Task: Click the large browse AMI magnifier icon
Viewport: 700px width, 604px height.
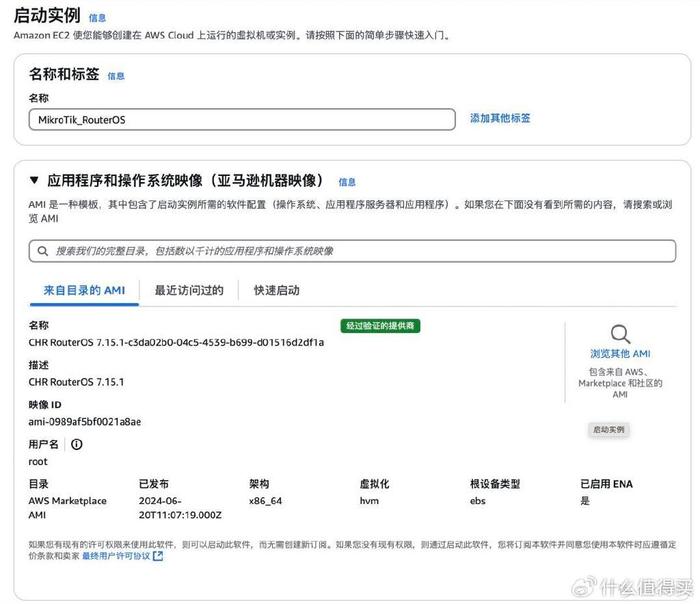Action: (x=620, y=334)
